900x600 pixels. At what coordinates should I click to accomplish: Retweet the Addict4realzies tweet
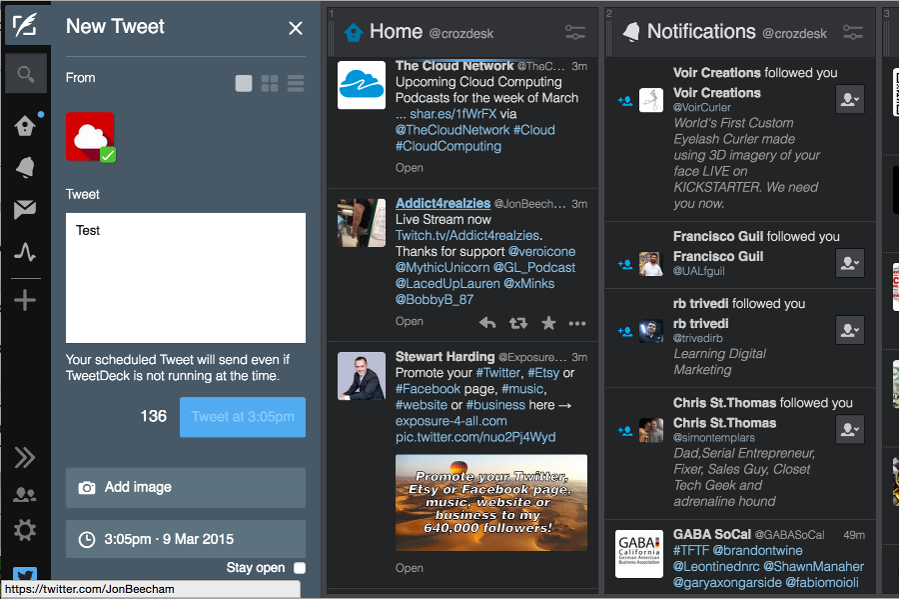click(x=518, y=323)
